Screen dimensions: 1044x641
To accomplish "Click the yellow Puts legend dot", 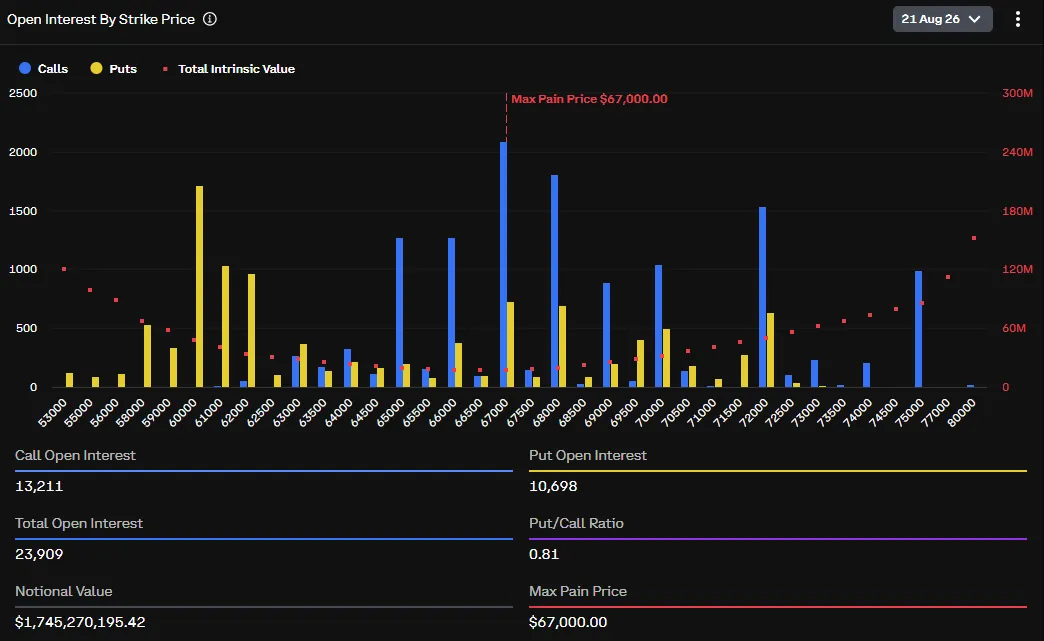I will click(x=97, y=68).
